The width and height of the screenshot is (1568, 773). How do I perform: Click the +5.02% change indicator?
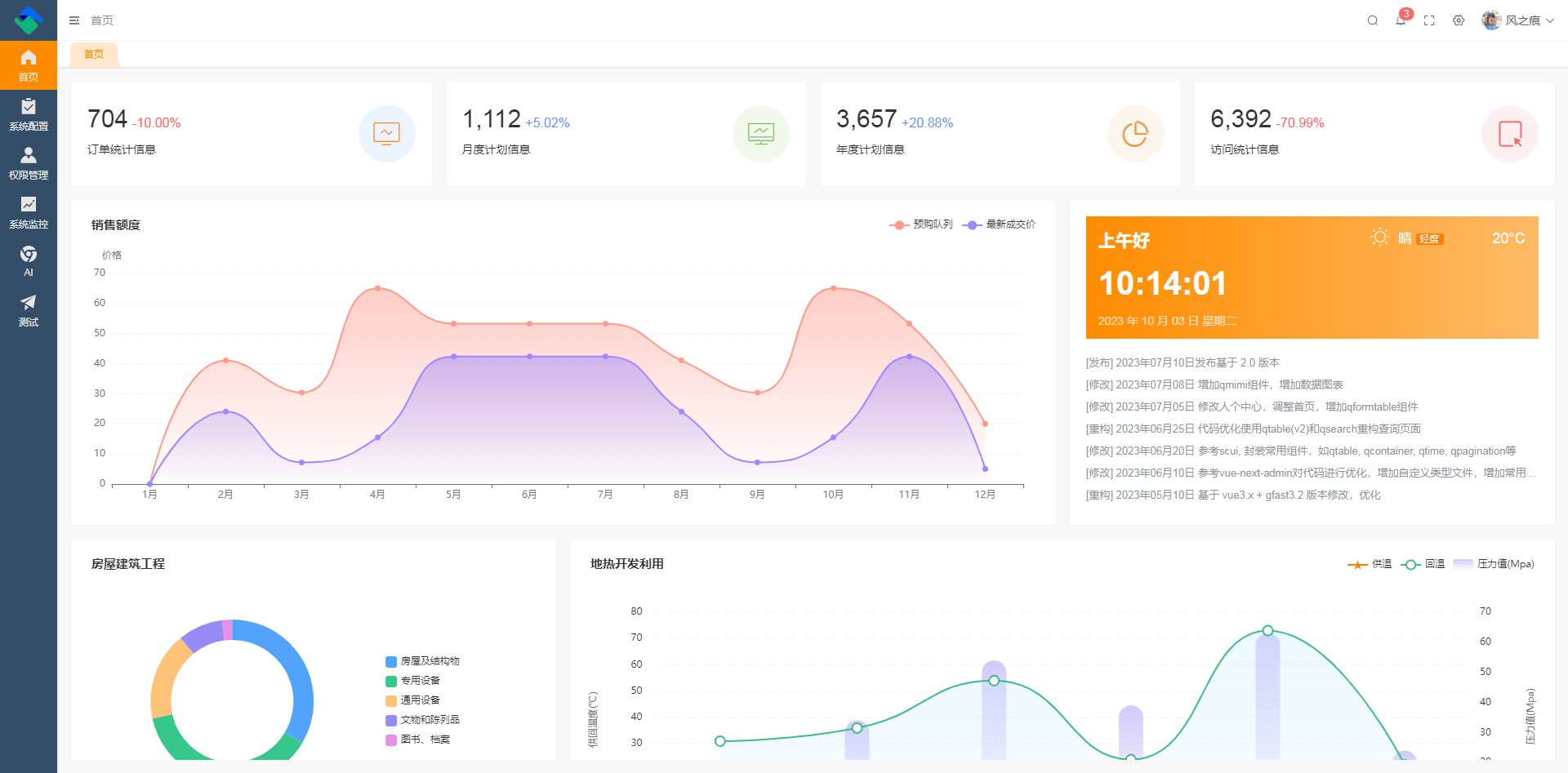[x=548, y=122]
